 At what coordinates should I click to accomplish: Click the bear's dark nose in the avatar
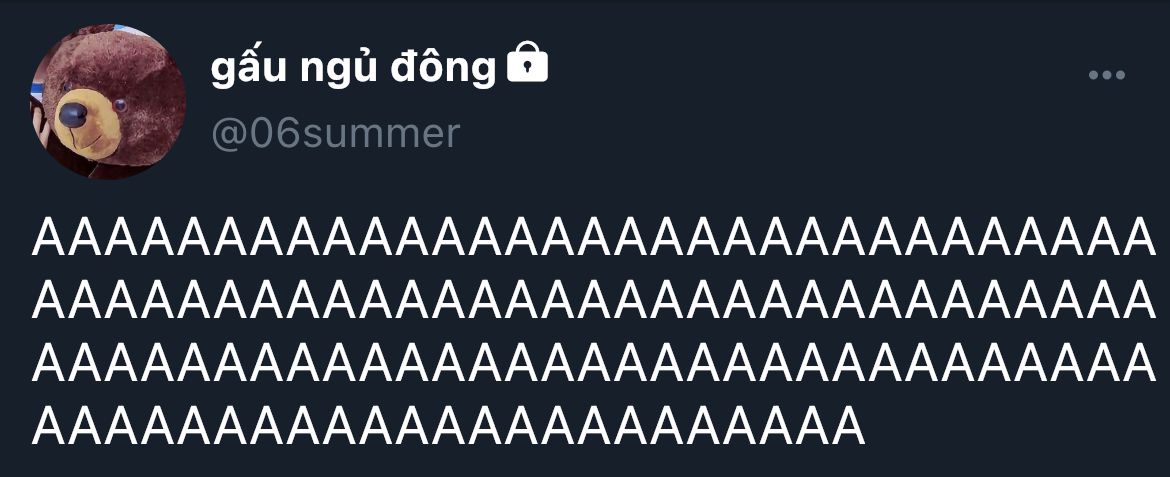click(x=74, y=115)
